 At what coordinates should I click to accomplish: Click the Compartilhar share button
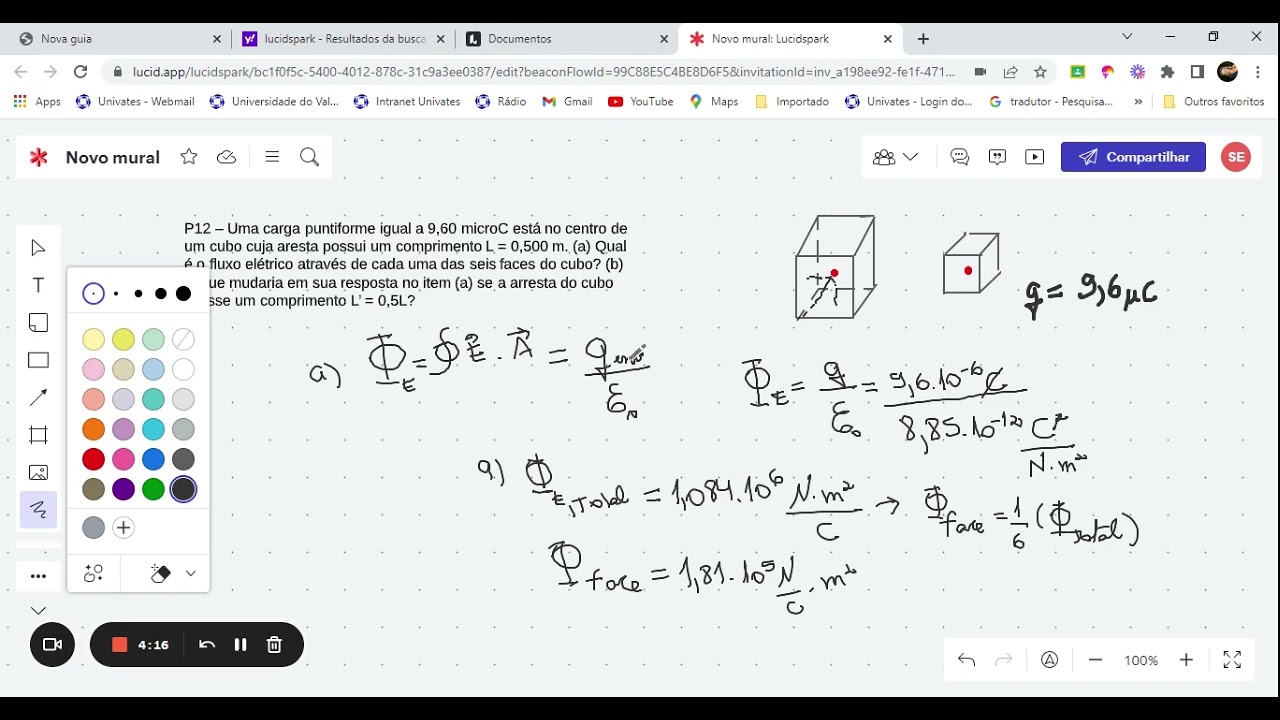click(1133, 157)
